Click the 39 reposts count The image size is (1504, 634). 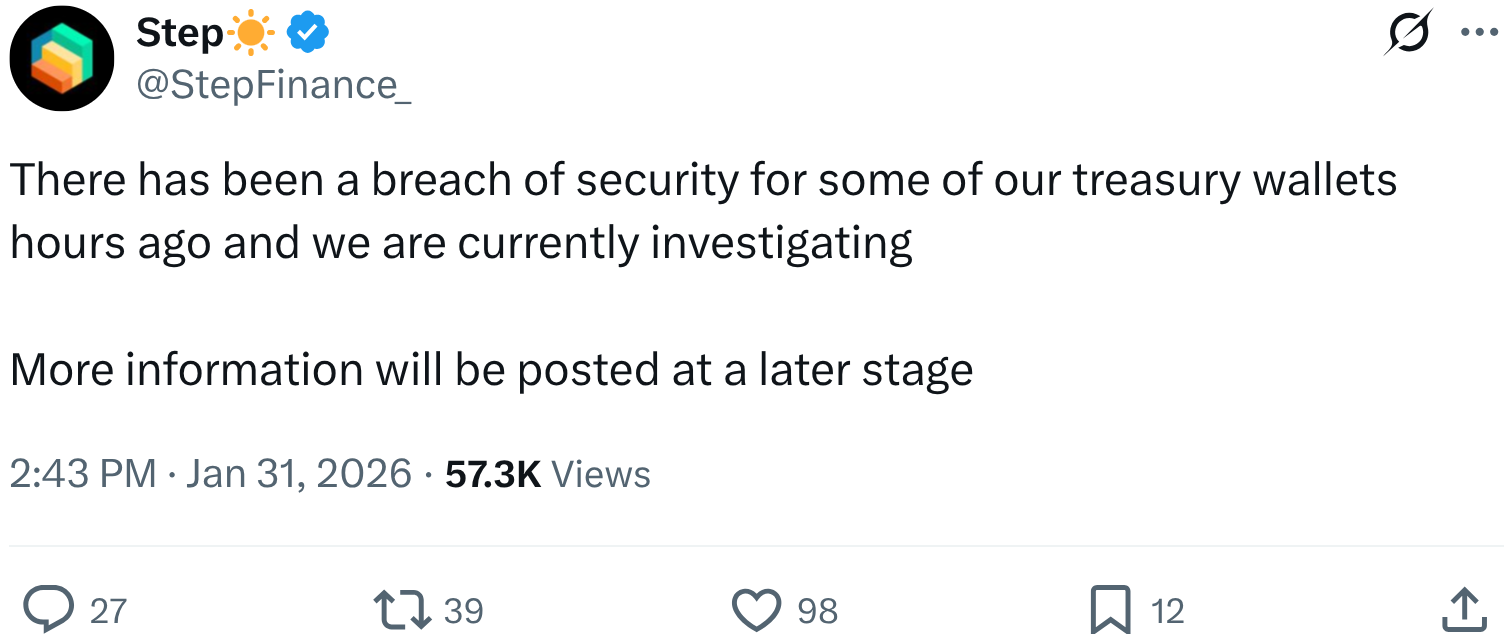pos(463,610)
